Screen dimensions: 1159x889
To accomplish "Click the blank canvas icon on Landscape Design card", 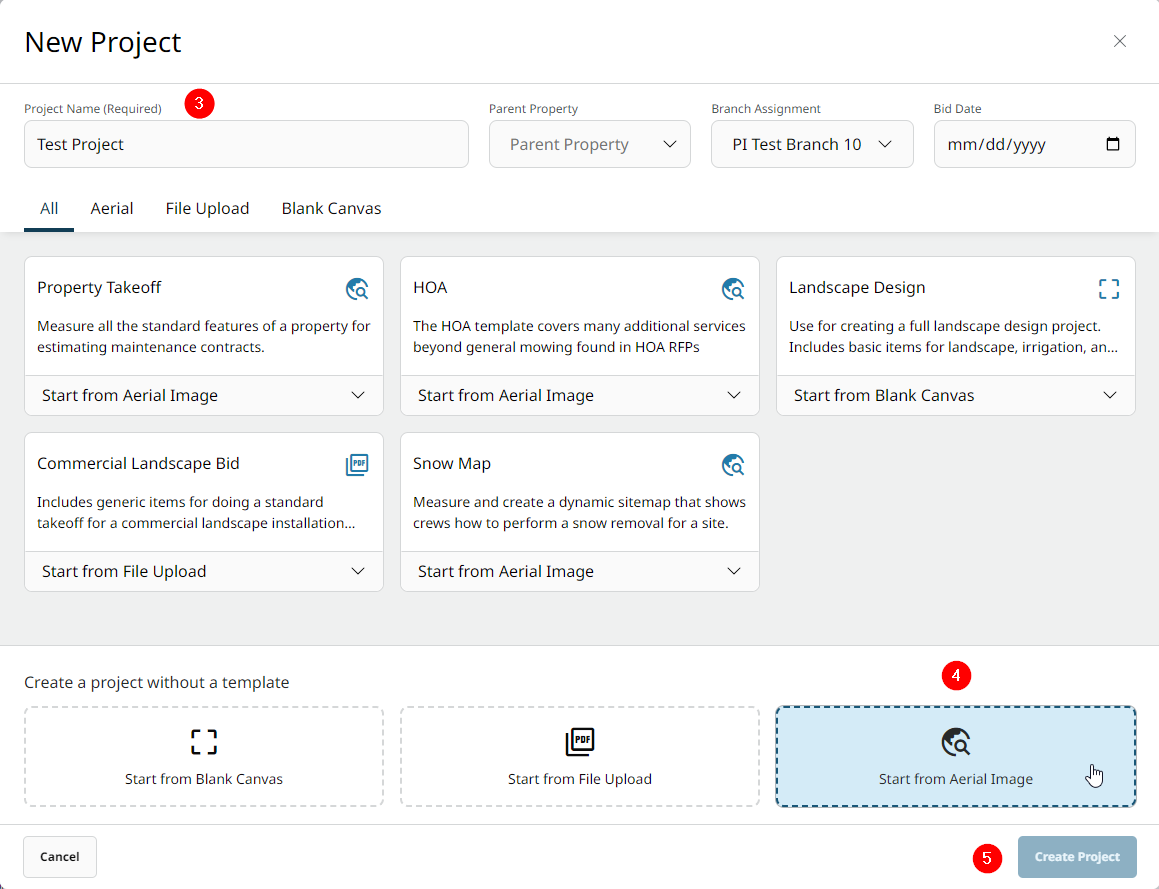I will [1109, 288].
